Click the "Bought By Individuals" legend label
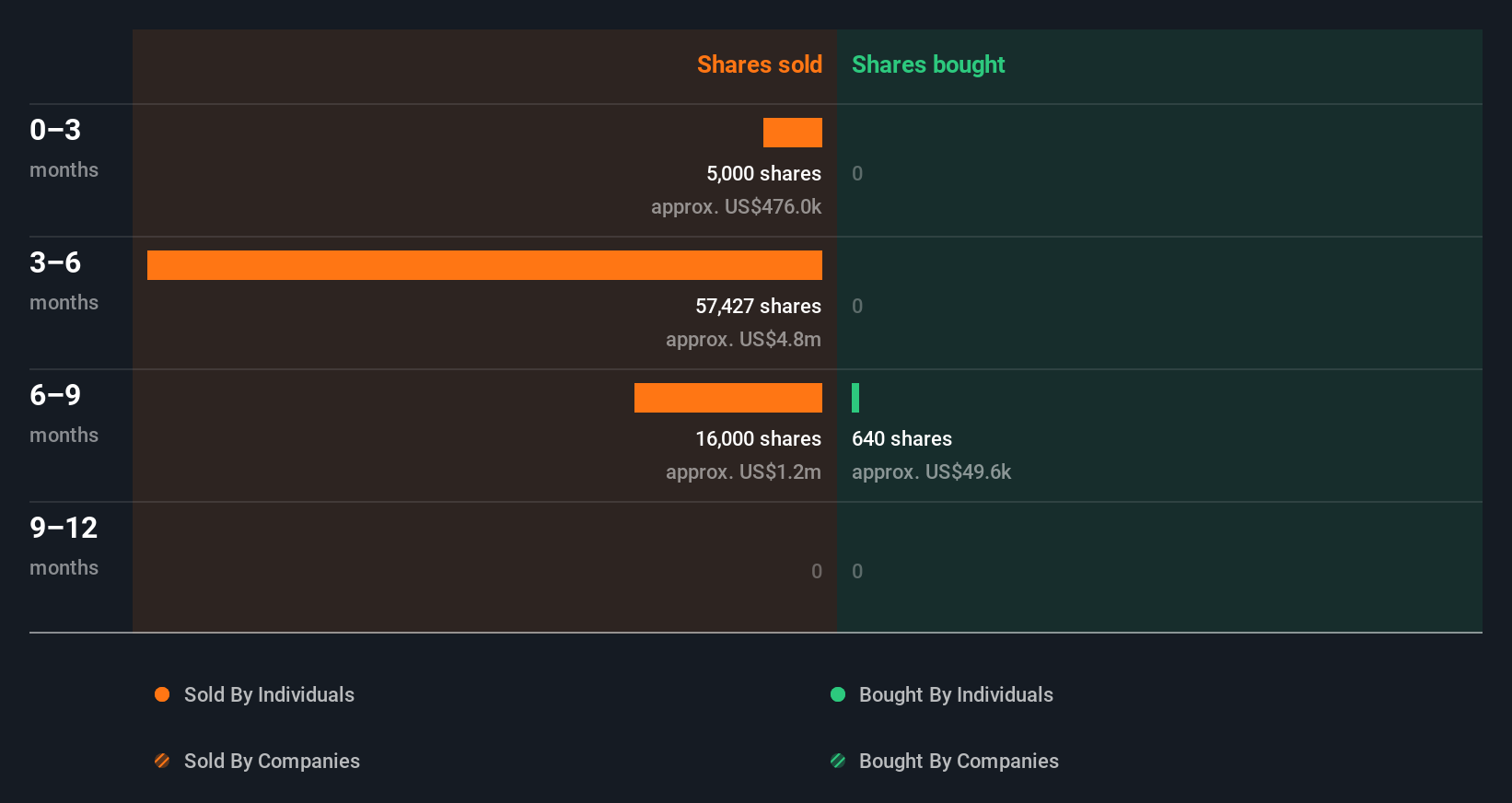Screen dimensions: 1512x803 click(956, 694)
